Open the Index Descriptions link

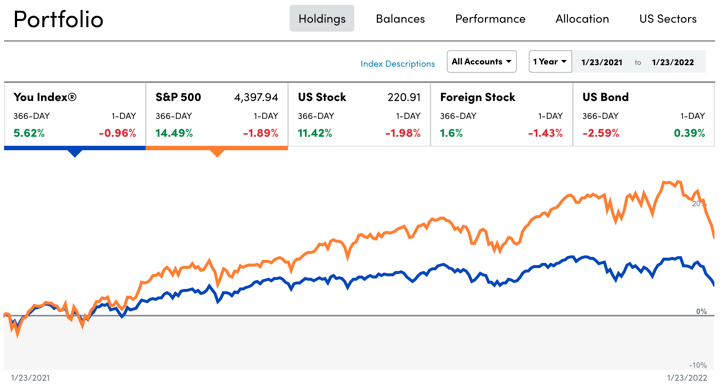coord(398,64)
